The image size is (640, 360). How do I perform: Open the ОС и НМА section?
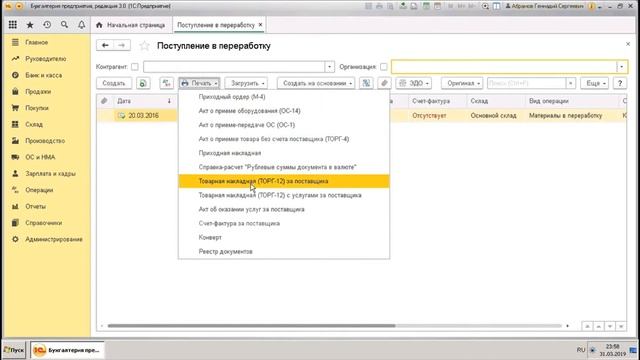(40, 157)
